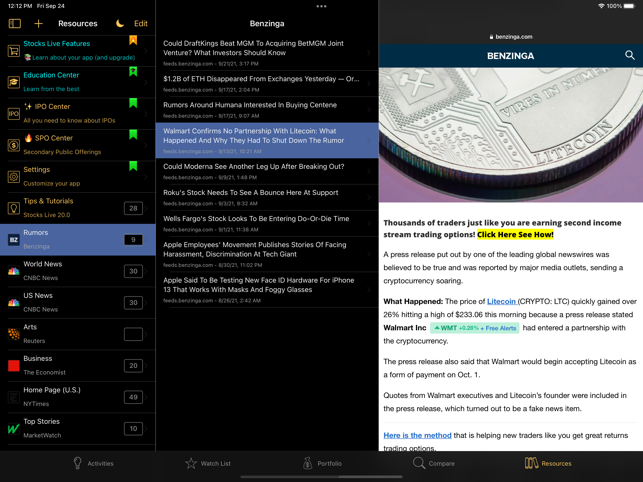
Task: Open Roku's Stock Needs To See A Bounce article
Action: [267, 197]
